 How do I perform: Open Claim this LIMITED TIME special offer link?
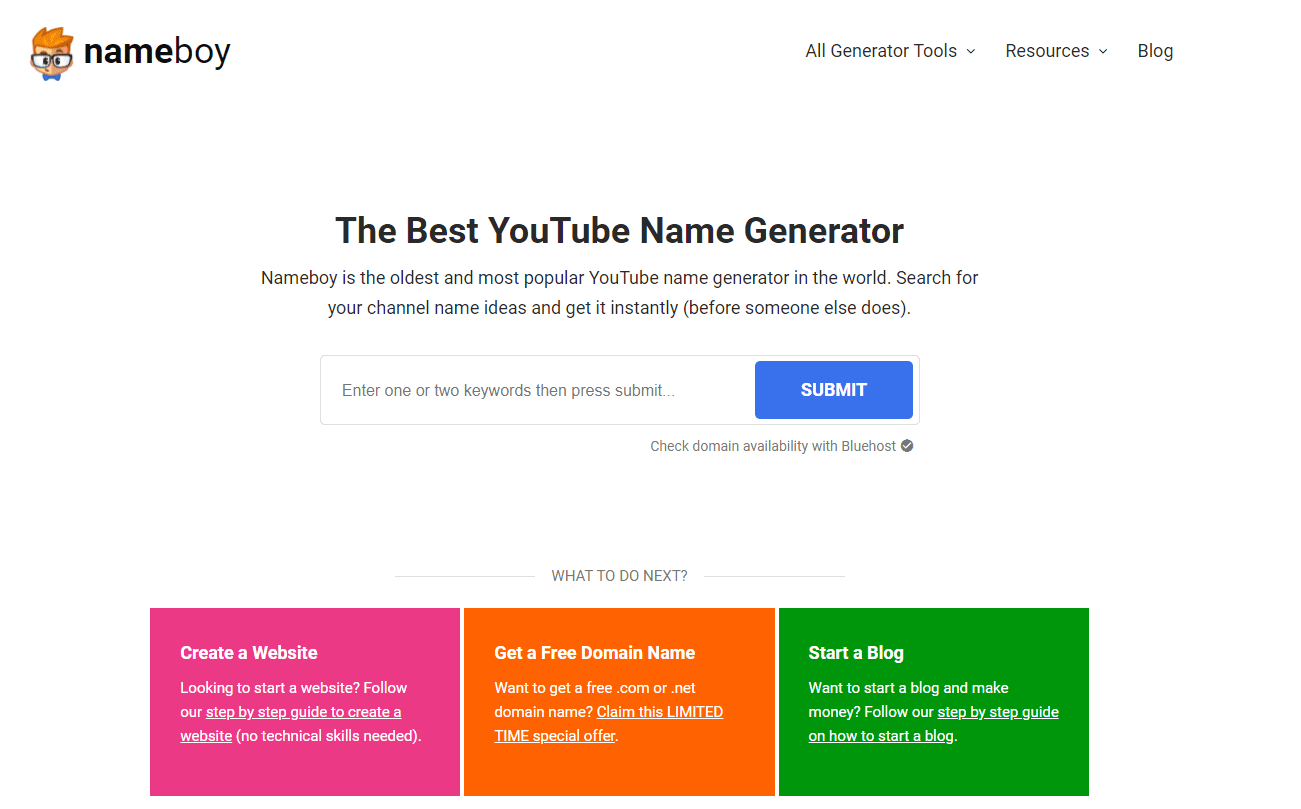(x=608, y=724)
